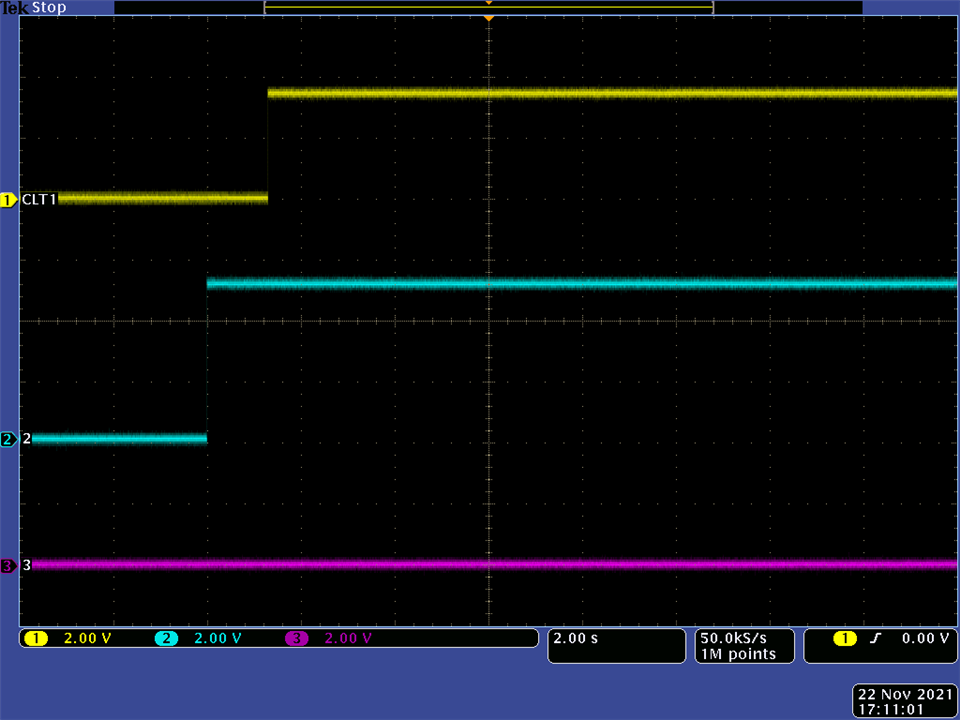Click channel 1 2.00 V scale value
This screenshot has width=960, height=720.
click(88, 638)
